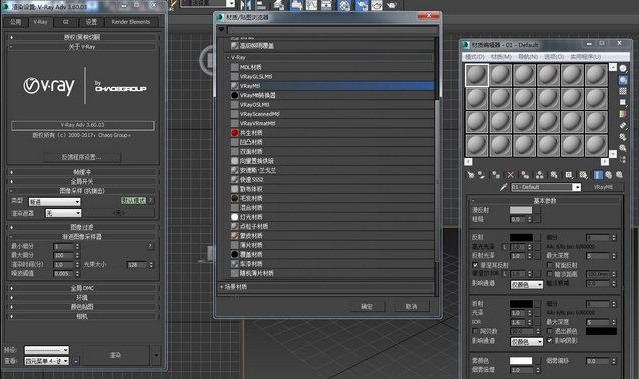Viewport: 639px width, 379px height.
Task: Enable 退出颜色 checkbox
Action: [550, 331]
